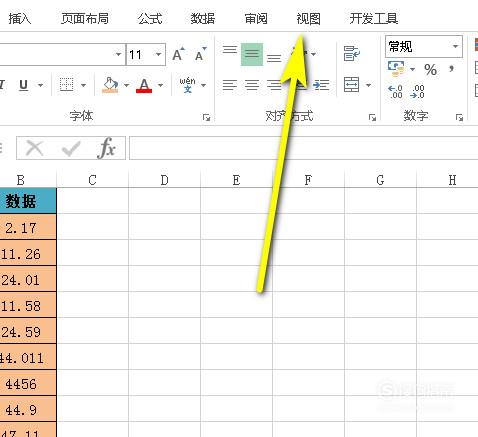Cancel formula entry X button
This screenshot has height=437, width=478.
pos(35,148)
